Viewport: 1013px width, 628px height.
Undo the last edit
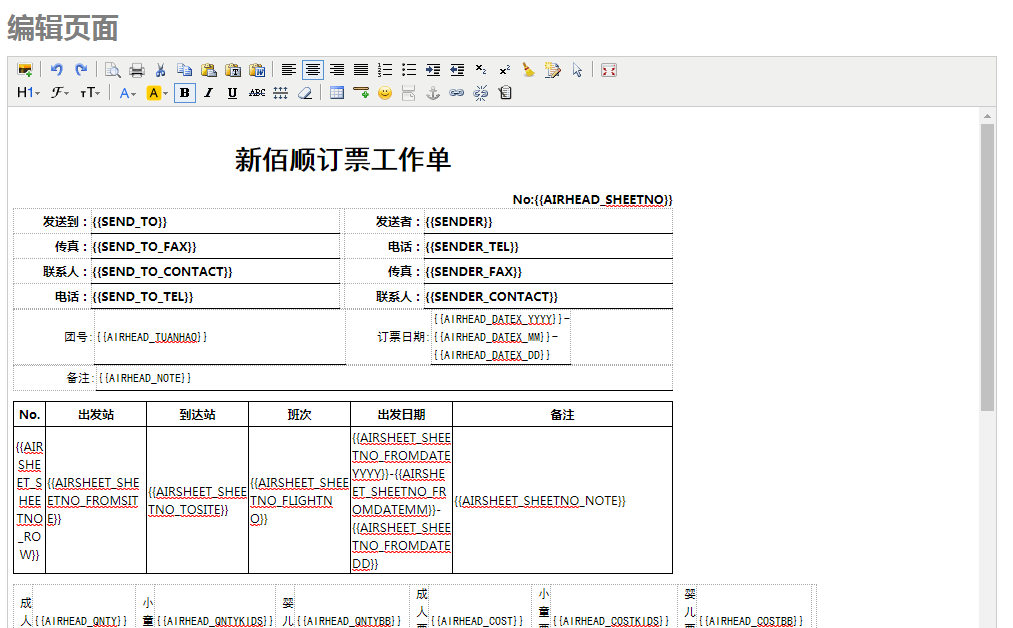[57, 70]
